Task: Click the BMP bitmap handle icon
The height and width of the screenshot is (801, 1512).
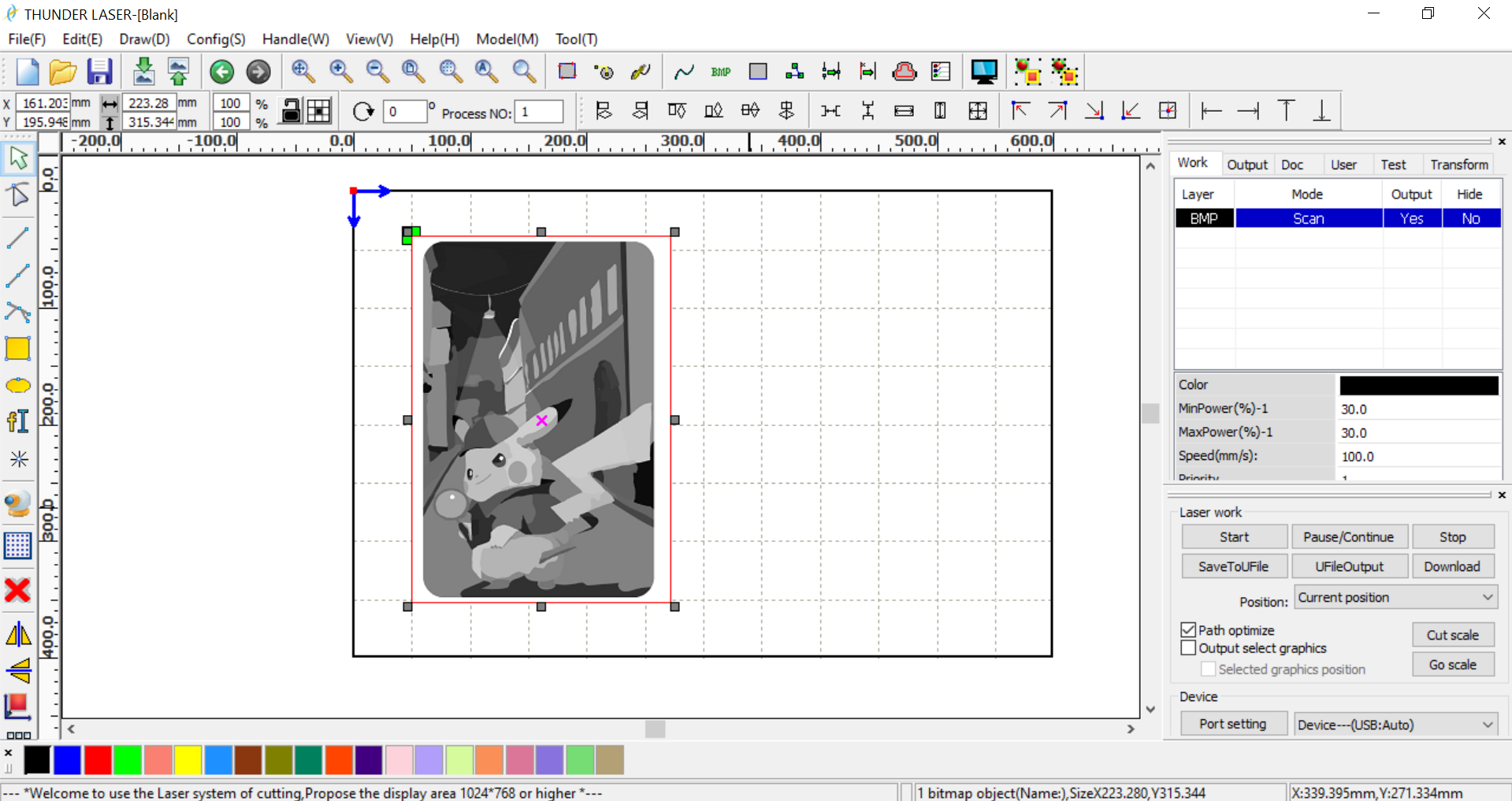Action: click(720, 72)
